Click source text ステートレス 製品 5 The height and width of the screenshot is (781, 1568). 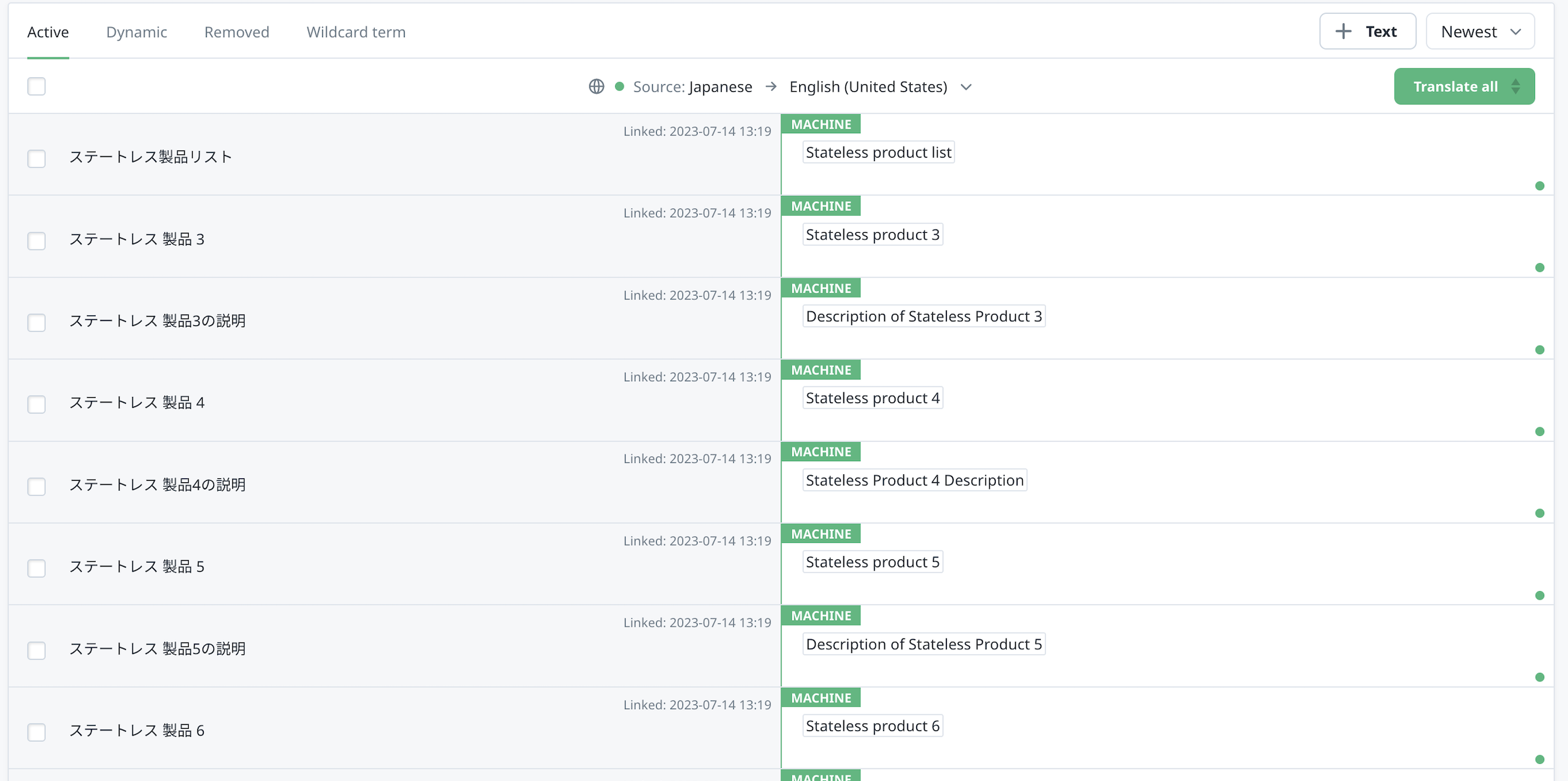click(137, 567)
